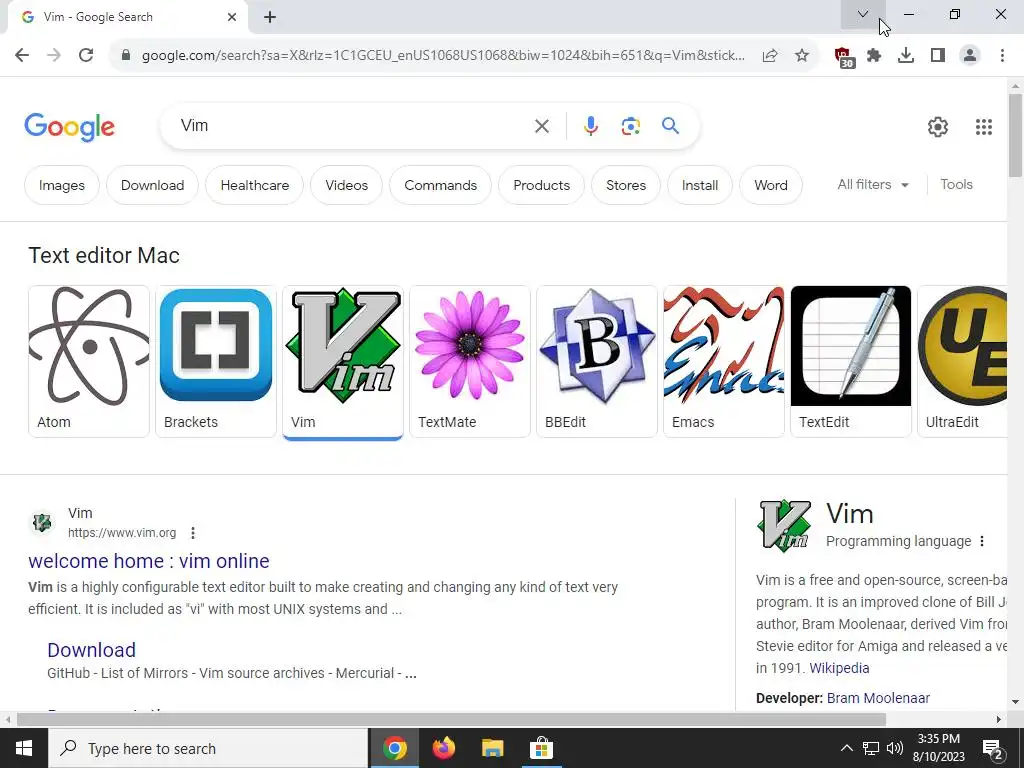This screenshot has height=768, width=1024.
Task: Open a new browser tab
Action: tap(270, 17)
